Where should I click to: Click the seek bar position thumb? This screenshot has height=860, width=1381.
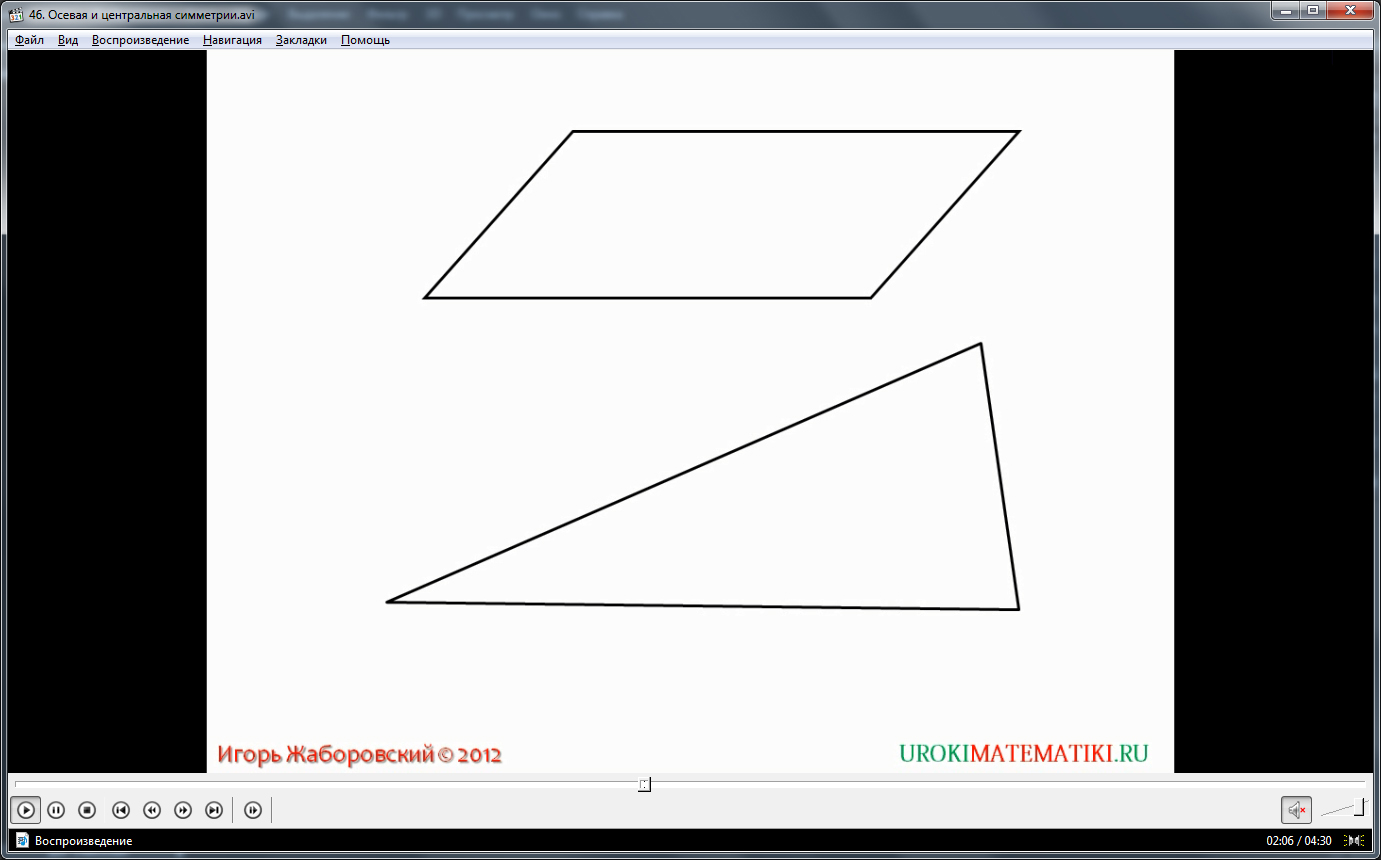pyautogui.click(x=644, y=785)
